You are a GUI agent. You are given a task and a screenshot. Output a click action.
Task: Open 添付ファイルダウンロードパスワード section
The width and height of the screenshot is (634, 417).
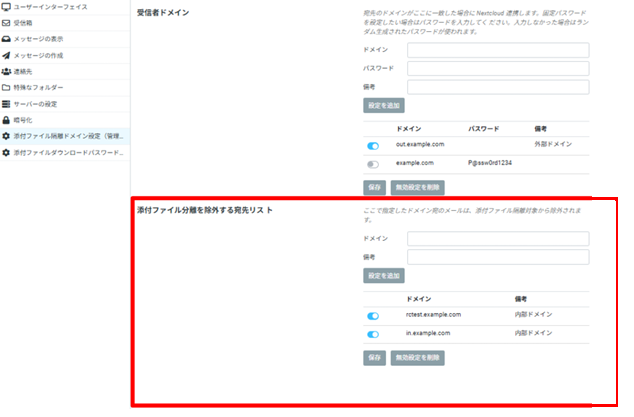(x=65, y=152)
